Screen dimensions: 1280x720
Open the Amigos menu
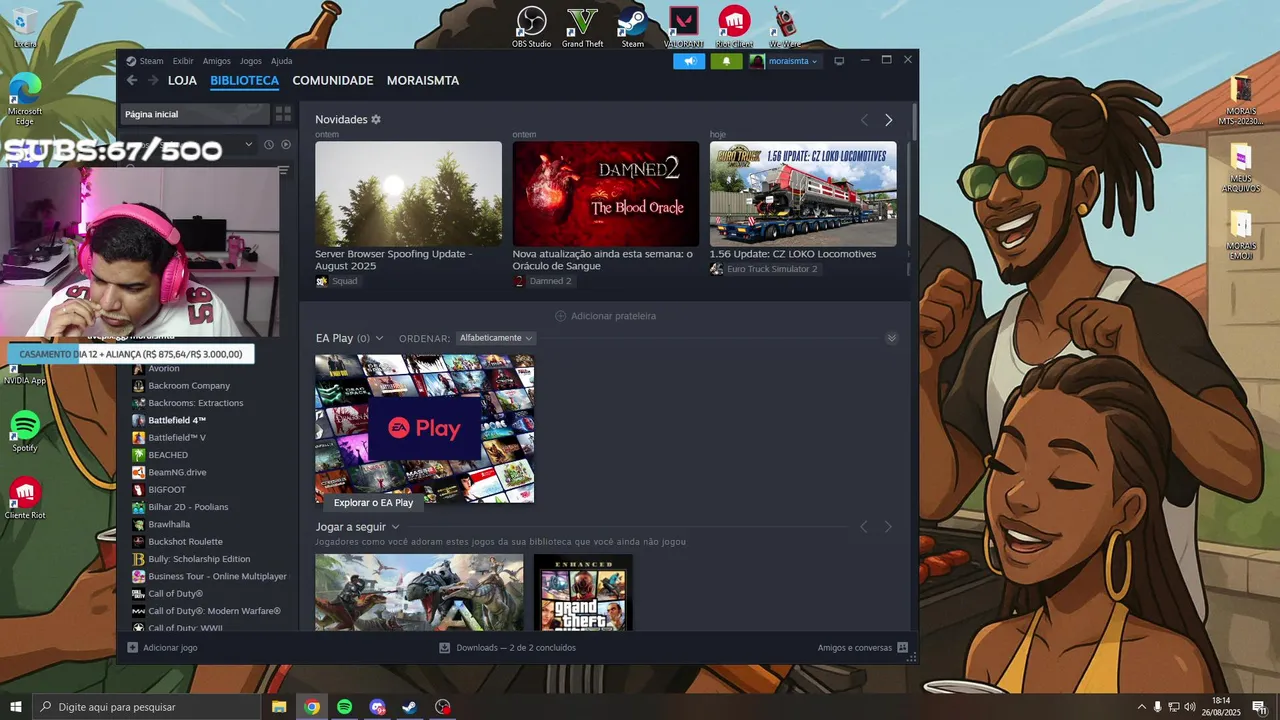(217, 61)
